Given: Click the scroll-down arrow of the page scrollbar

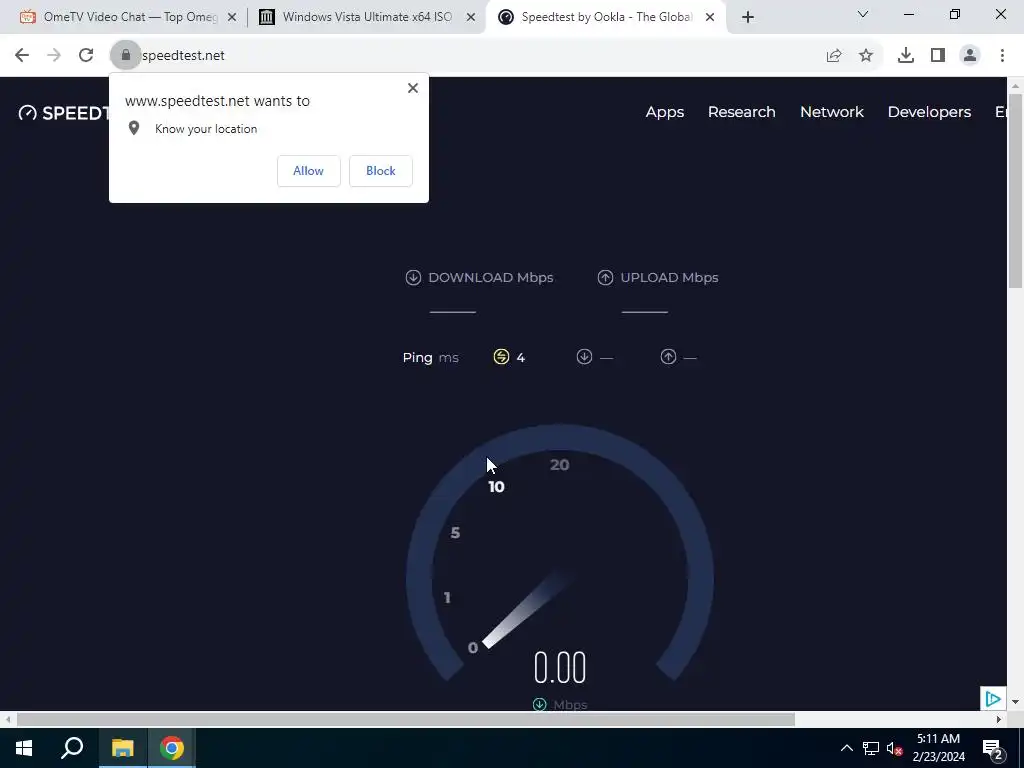Looking at the screenshot, I should (x=1016, y=702).
